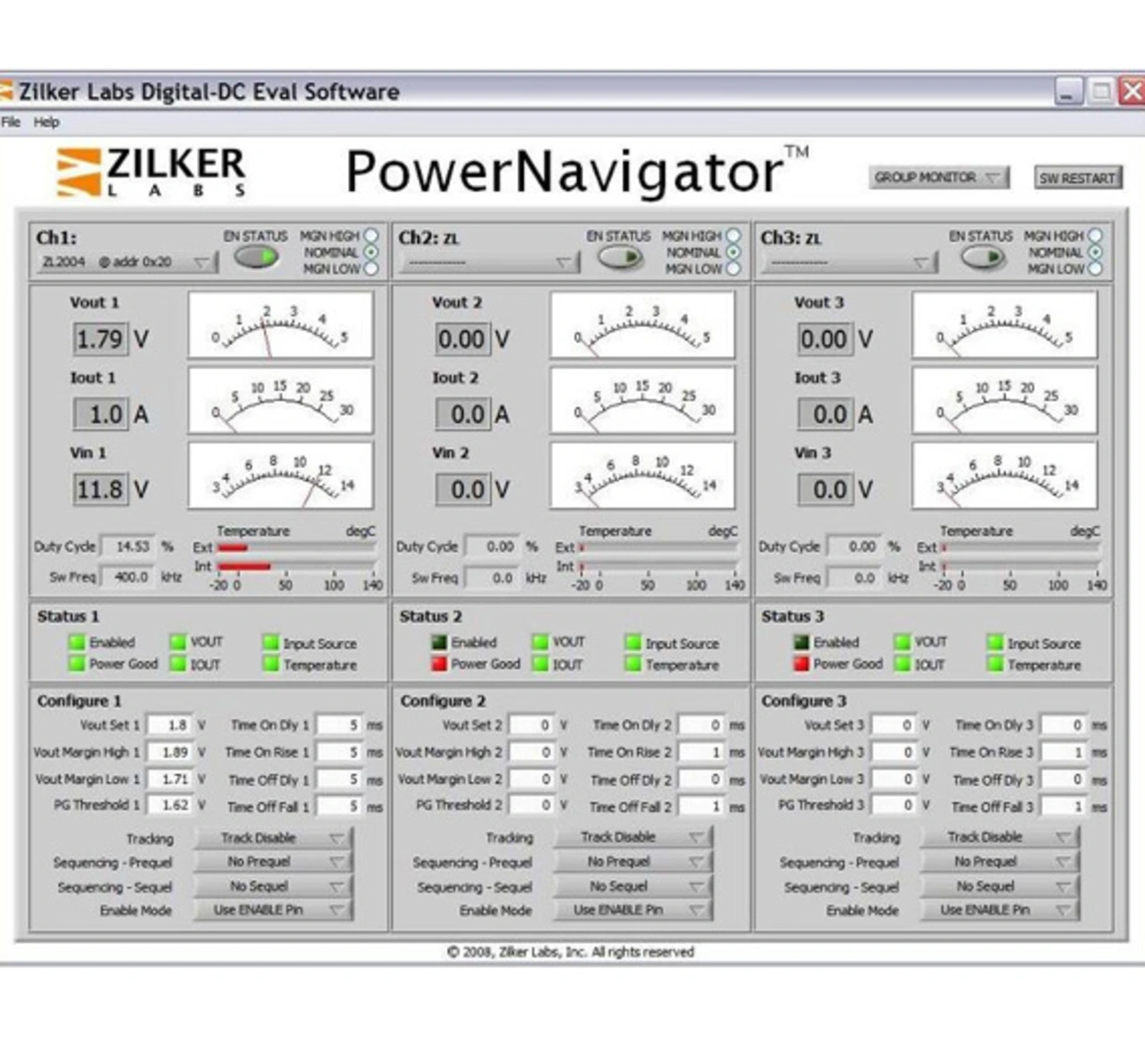Click the PG Threshold 1 field
The width and height of the screenshot is (1145, 1064).
170,806
